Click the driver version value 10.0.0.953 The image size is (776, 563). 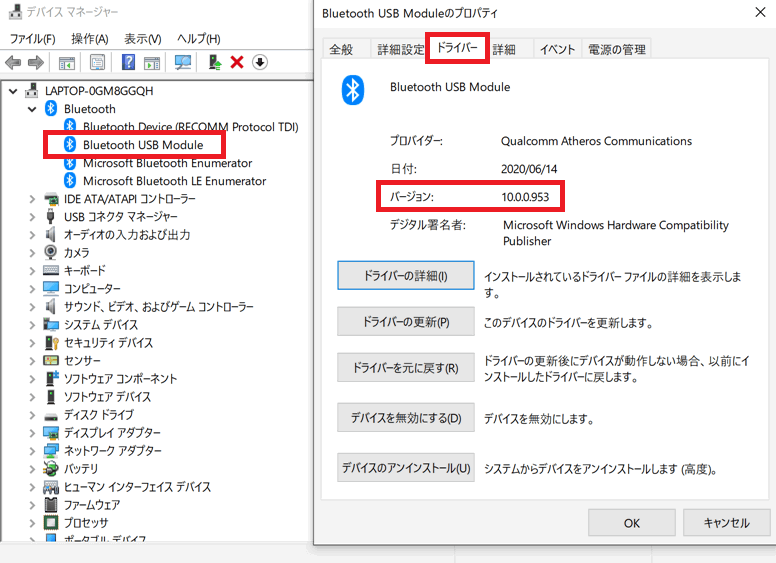point(525,197)
